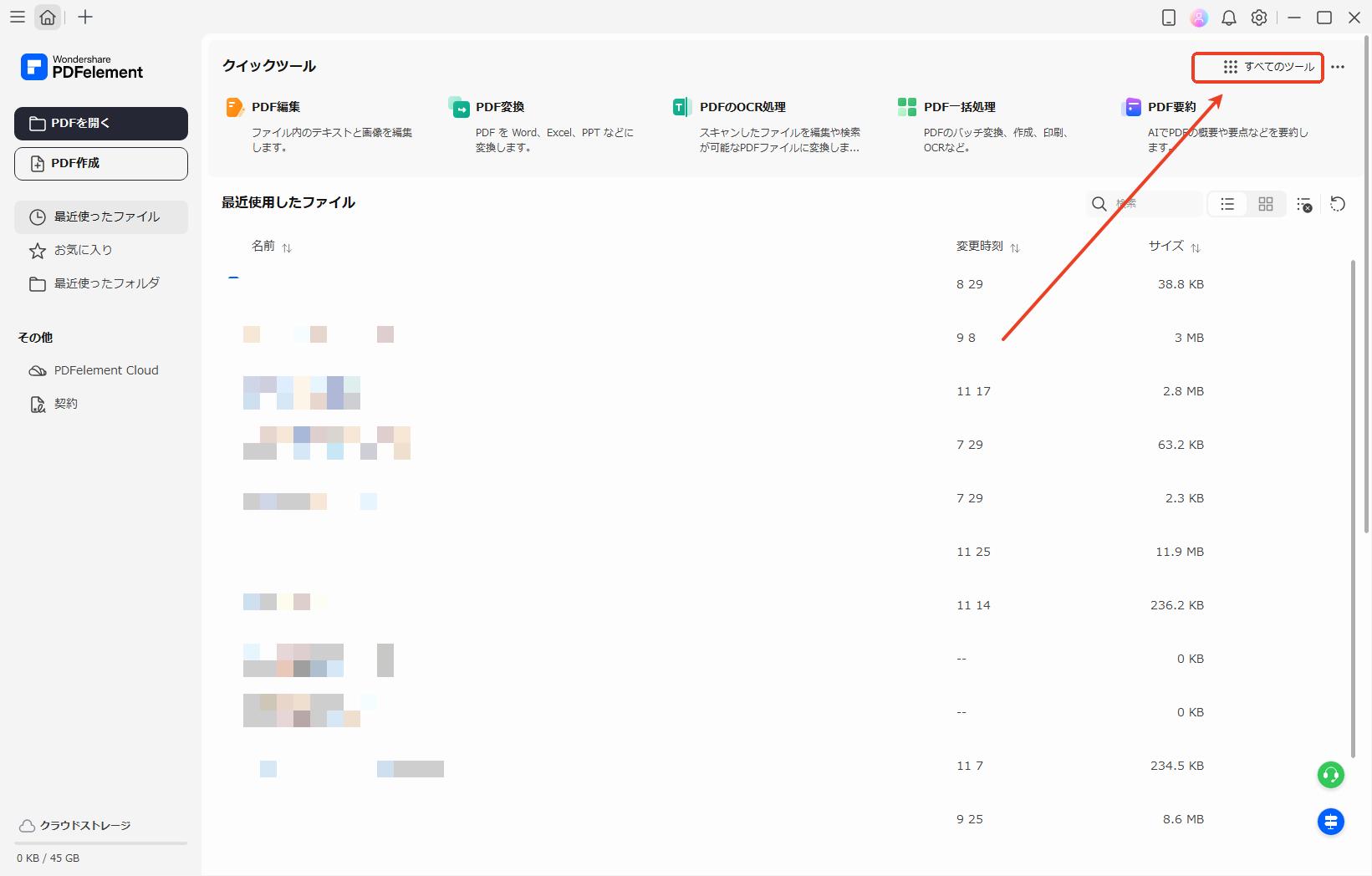Switch to list view layout
This screenshot has height=876, width=1372.
[x=1227, y=204]
